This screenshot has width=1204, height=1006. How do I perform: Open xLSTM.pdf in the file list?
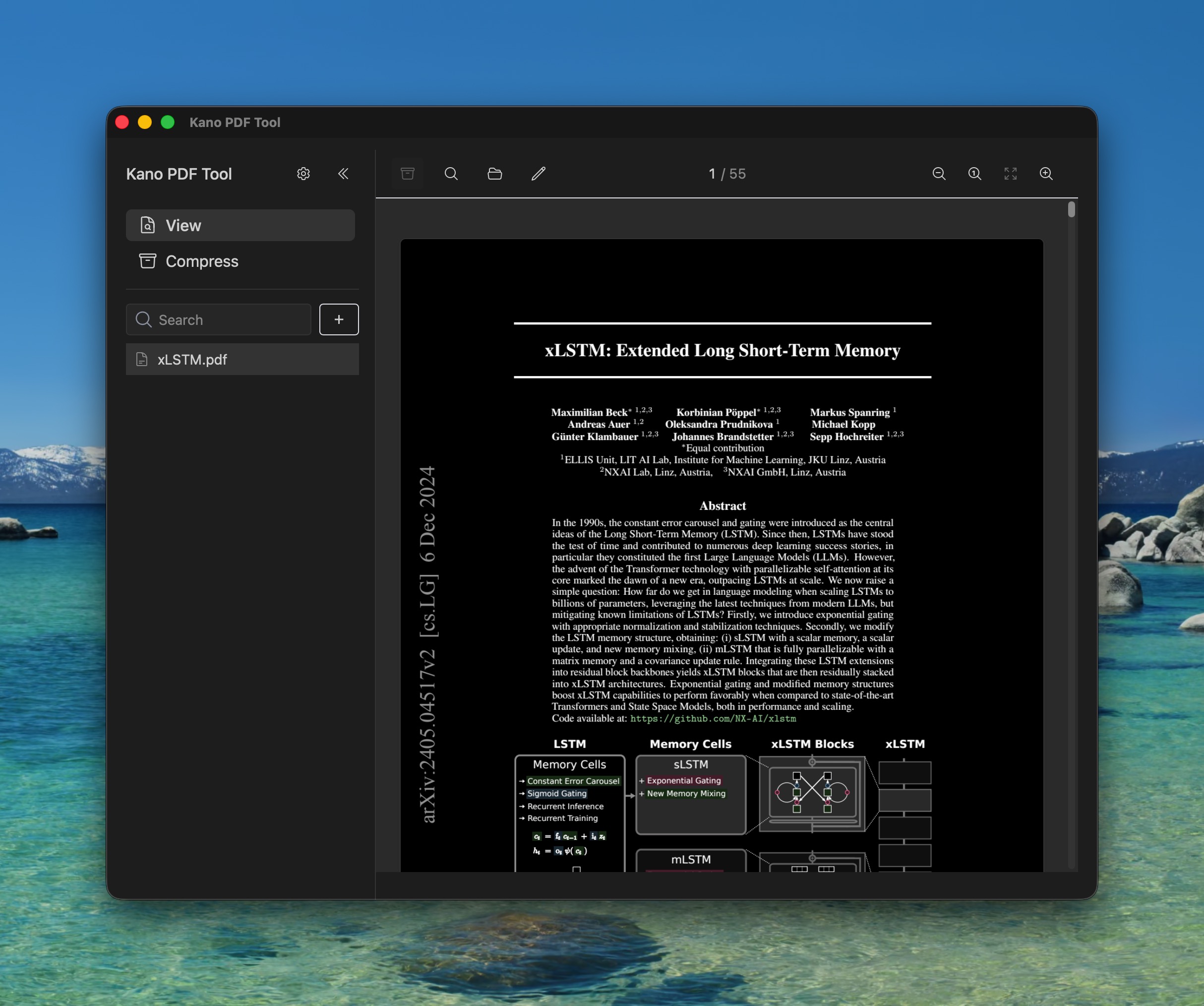coord(242,360)
